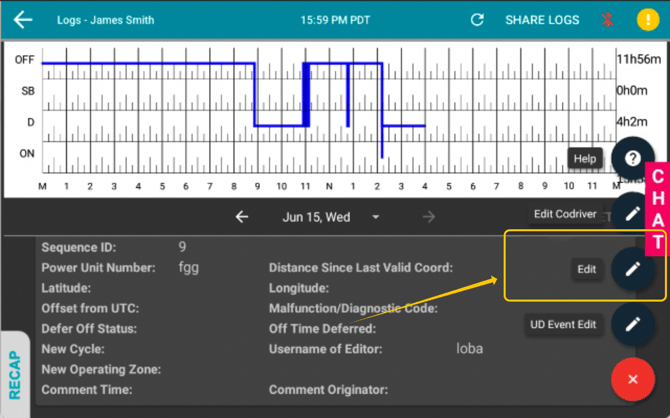Select the SB row label on graph
The height and width of the screenshot is (418, 670).
coord(28,91)
